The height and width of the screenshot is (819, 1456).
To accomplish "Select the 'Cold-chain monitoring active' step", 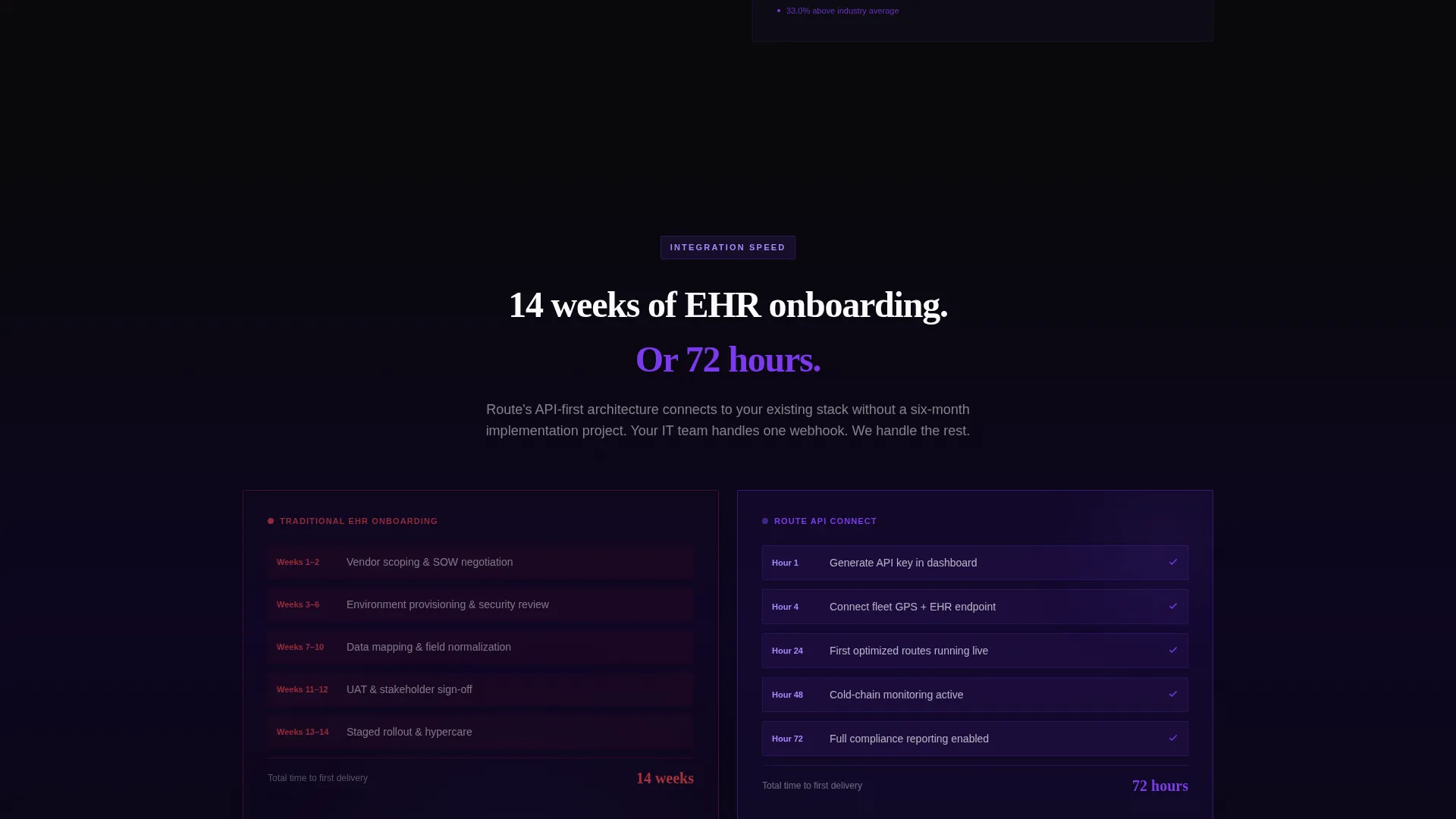I will click(x=975, y=695).
